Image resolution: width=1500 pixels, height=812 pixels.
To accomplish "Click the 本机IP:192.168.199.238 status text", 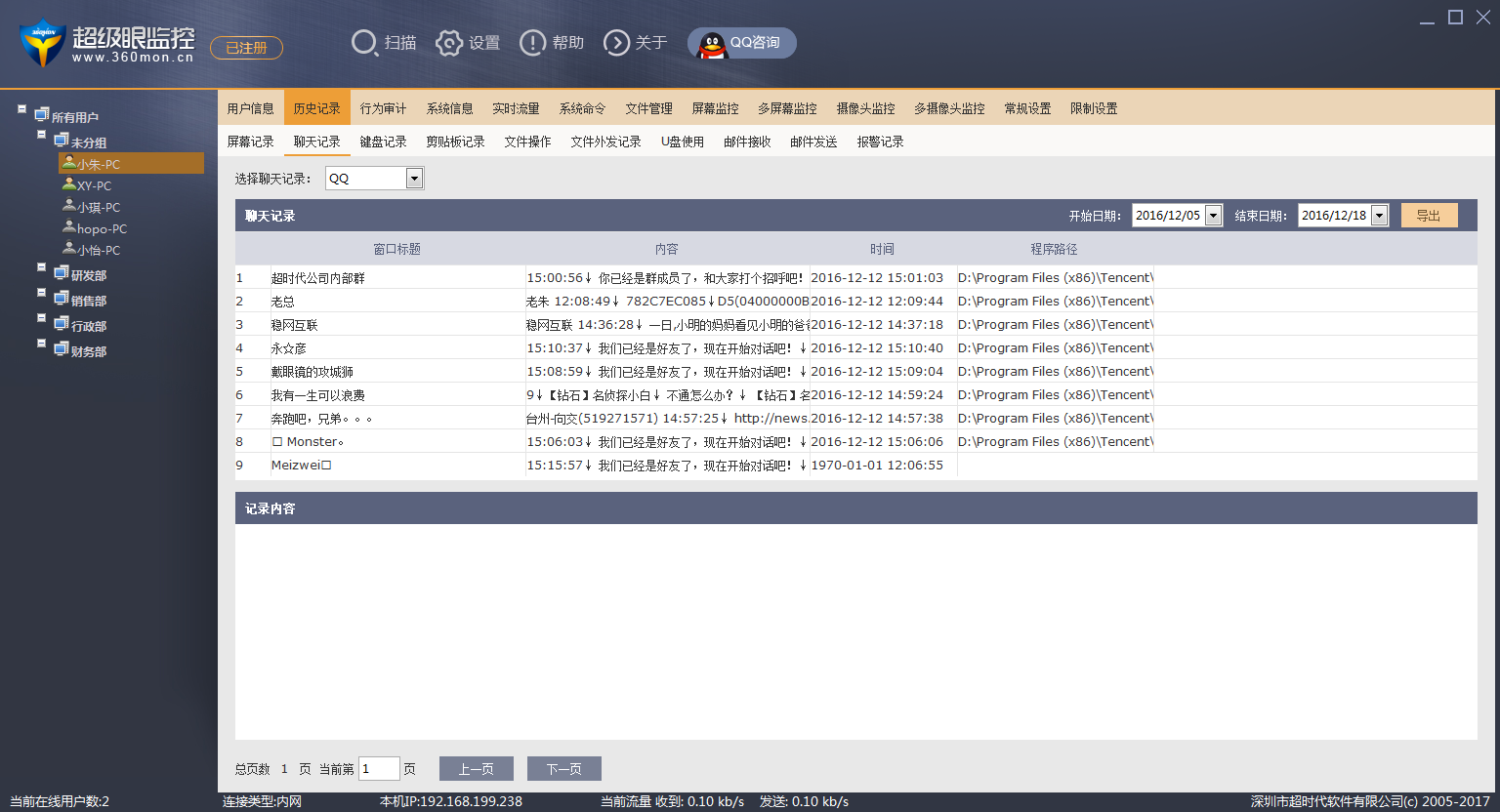I will point(451,801).
